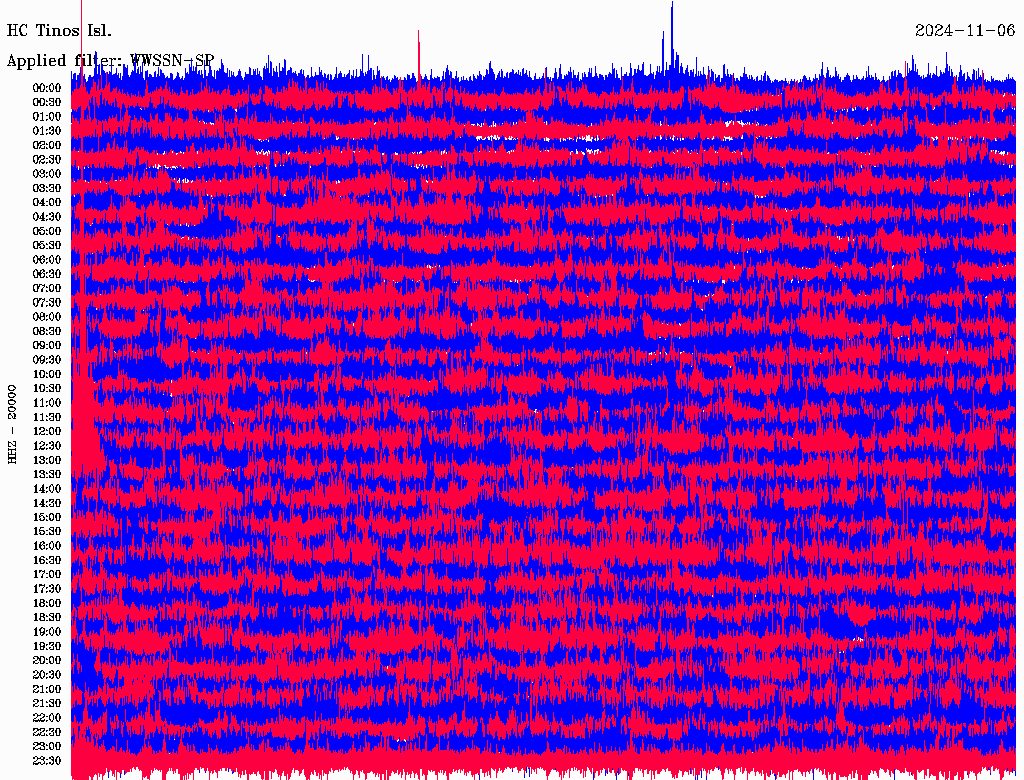Select the Applied filter WWSSN-SP text
Image resolution: width=1024 pixels, height=780 pixels.
point(110,60)
